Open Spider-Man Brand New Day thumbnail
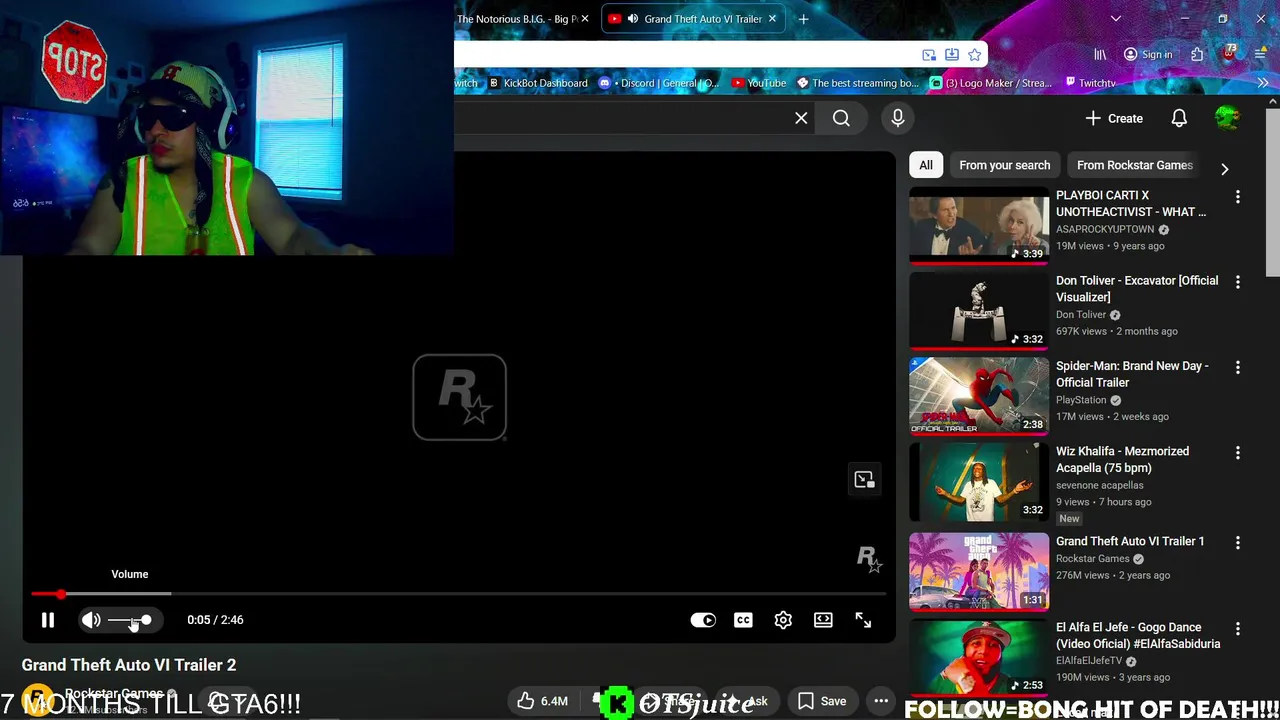 [979, 396]
